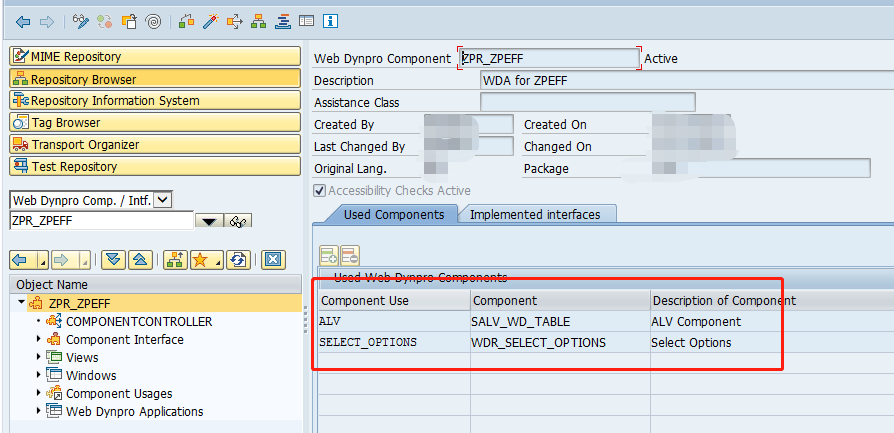The width and height of the screenshot is (894, 433).
Task: Expand the Views node
Action: [39, 357]
